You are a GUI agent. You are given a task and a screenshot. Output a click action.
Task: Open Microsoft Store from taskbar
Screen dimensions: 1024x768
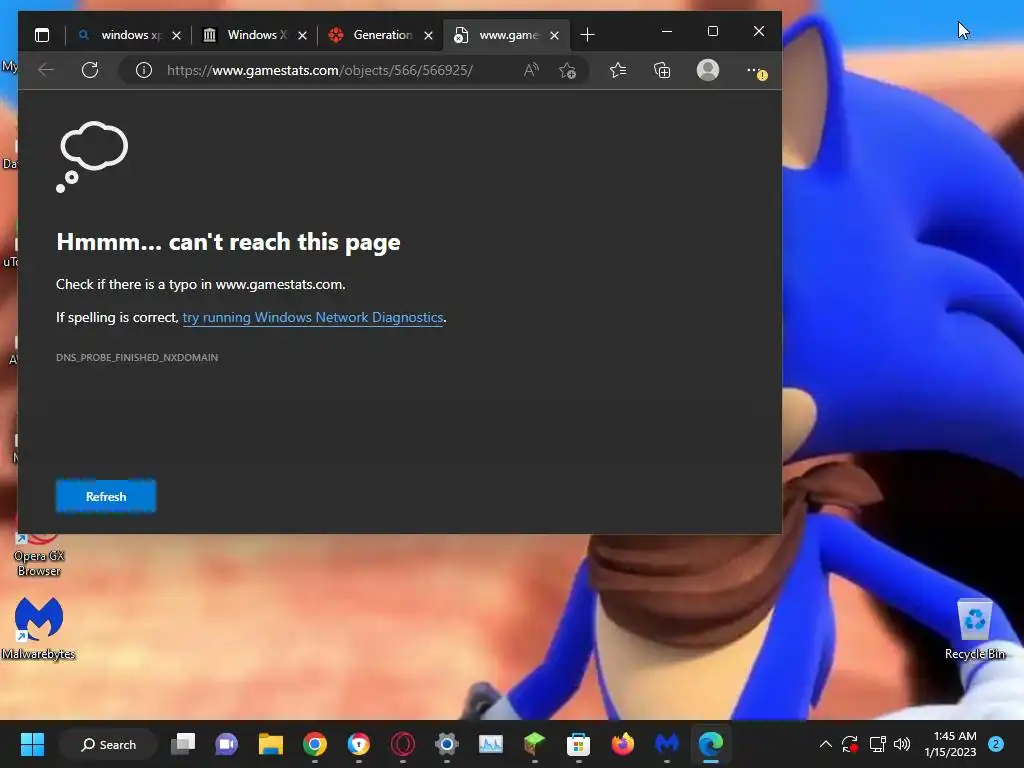[578, 744]
